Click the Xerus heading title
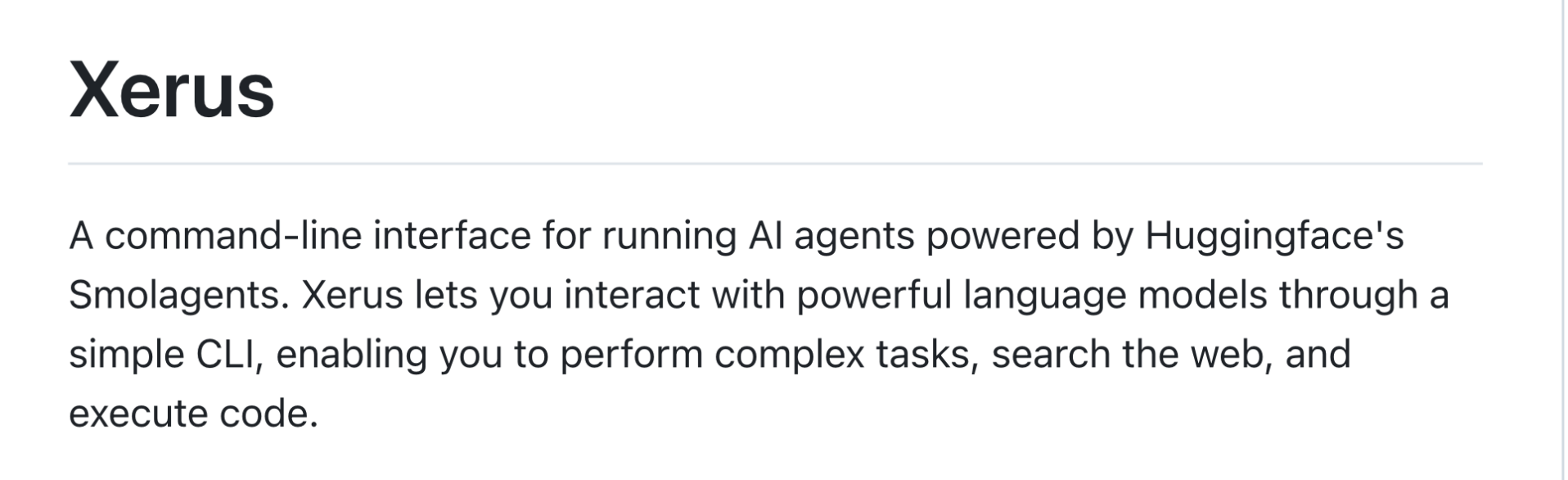 tap(172, 90)
